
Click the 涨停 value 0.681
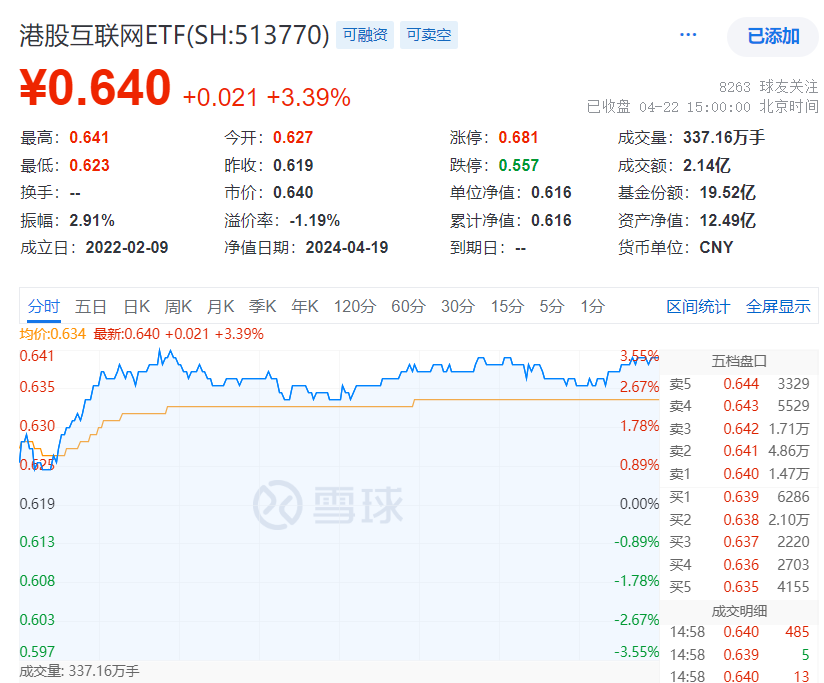pyautogui.click(x=518, y=138)
